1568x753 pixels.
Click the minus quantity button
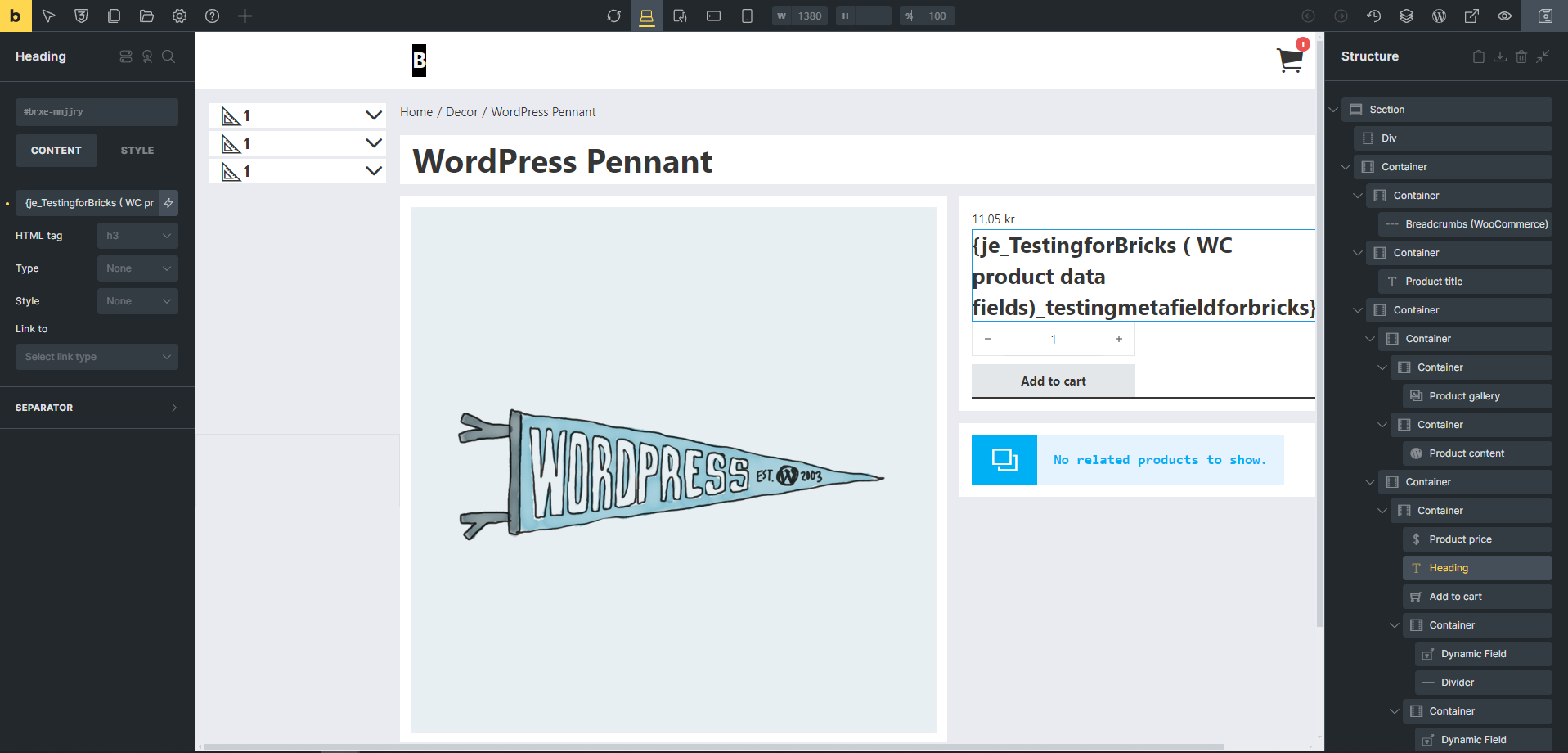point(988,339)
